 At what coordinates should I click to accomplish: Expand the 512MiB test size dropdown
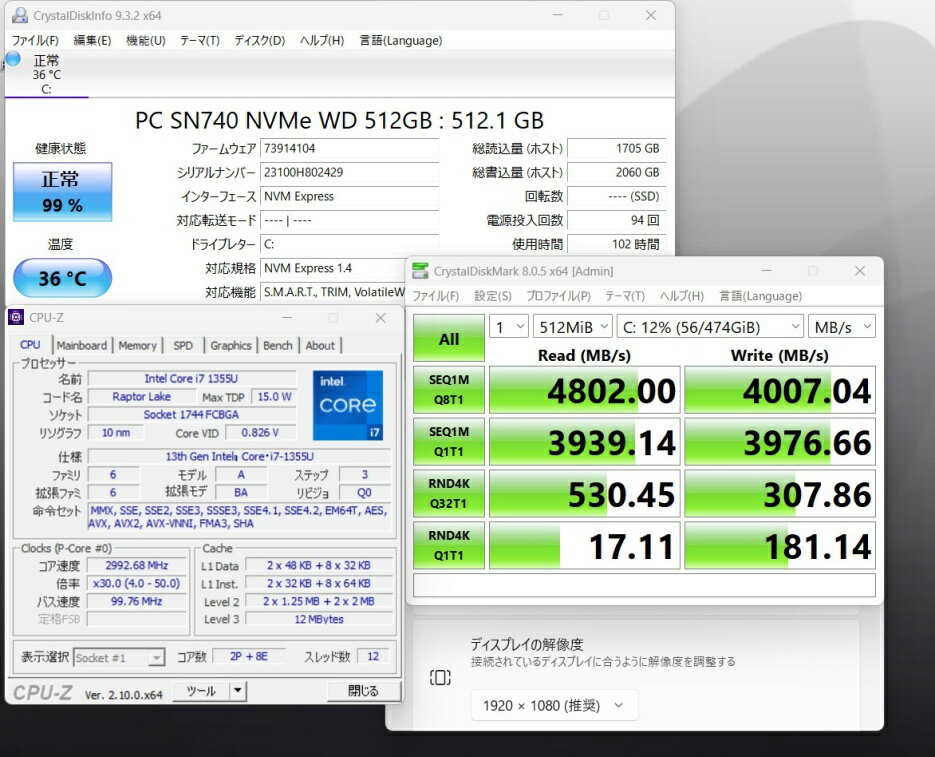pos(571,327)
